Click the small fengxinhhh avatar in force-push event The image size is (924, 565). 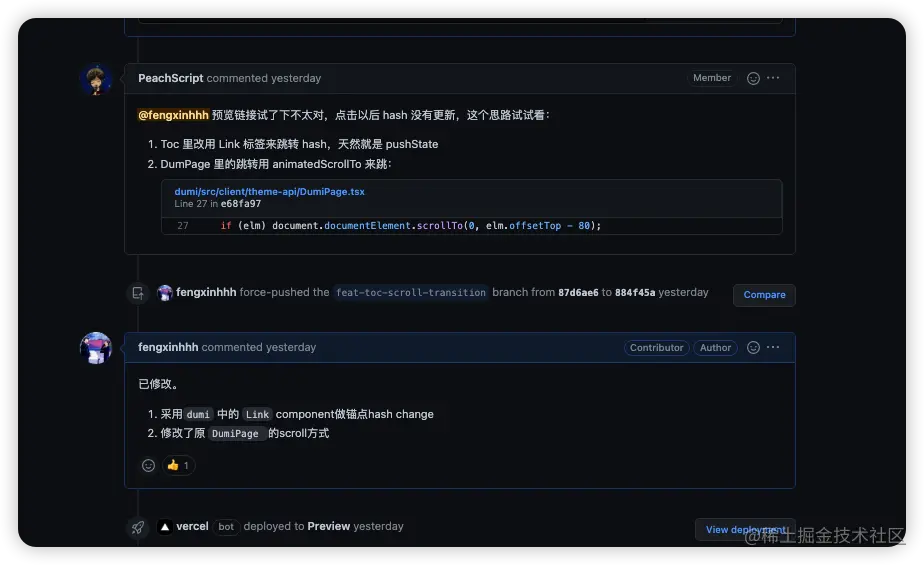point(165,293)
